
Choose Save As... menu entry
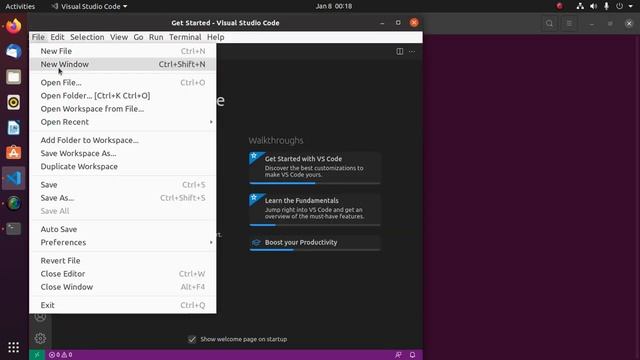click(122, 198)
